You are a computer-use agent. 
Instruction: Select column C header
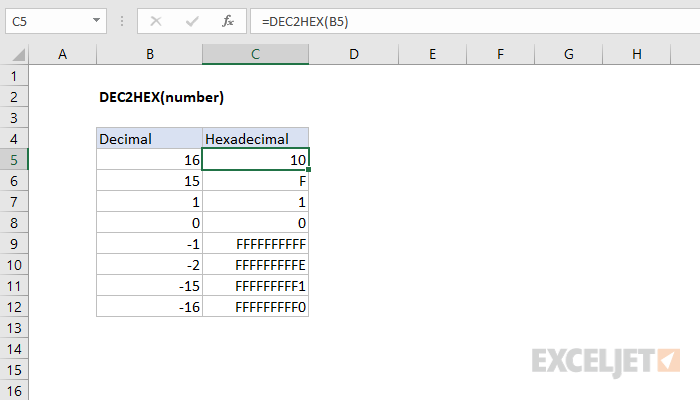255,54
